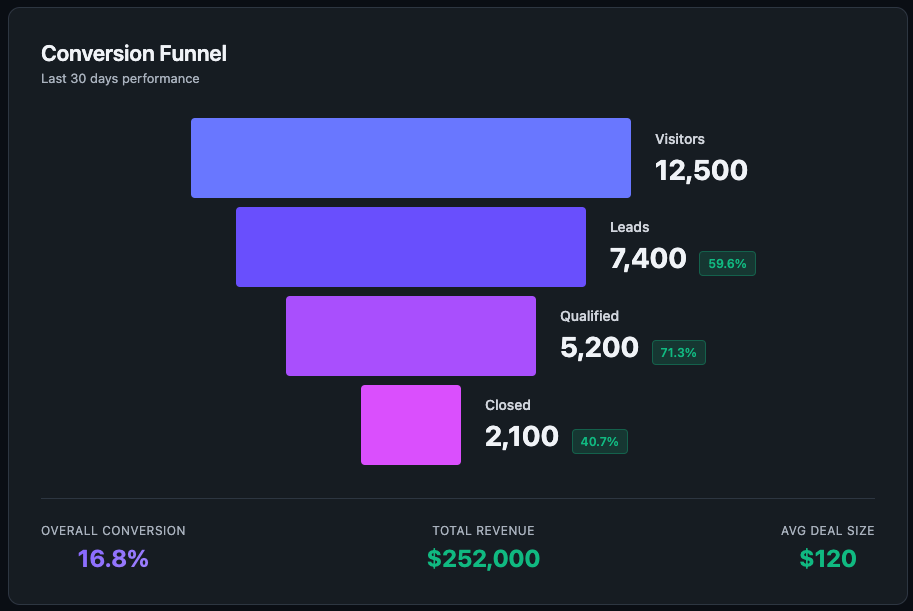Select the Closed stage label
Screen dimensions: 913x611
(x=507, y=405)
